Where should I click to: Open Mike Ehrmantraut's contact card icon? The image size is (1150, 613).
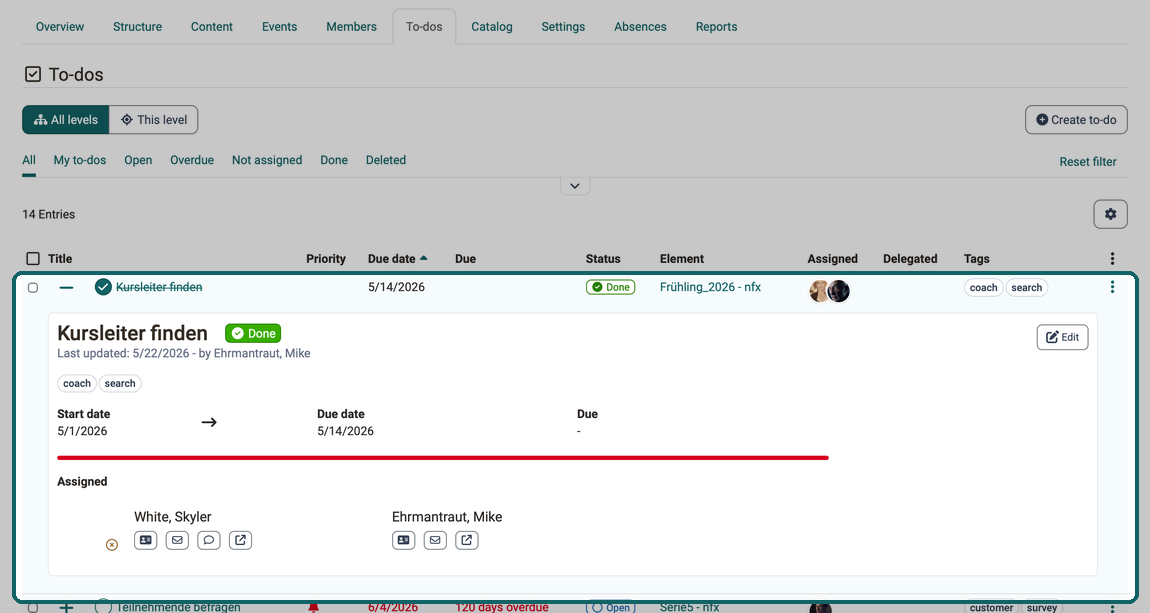[x=404, y=540]
